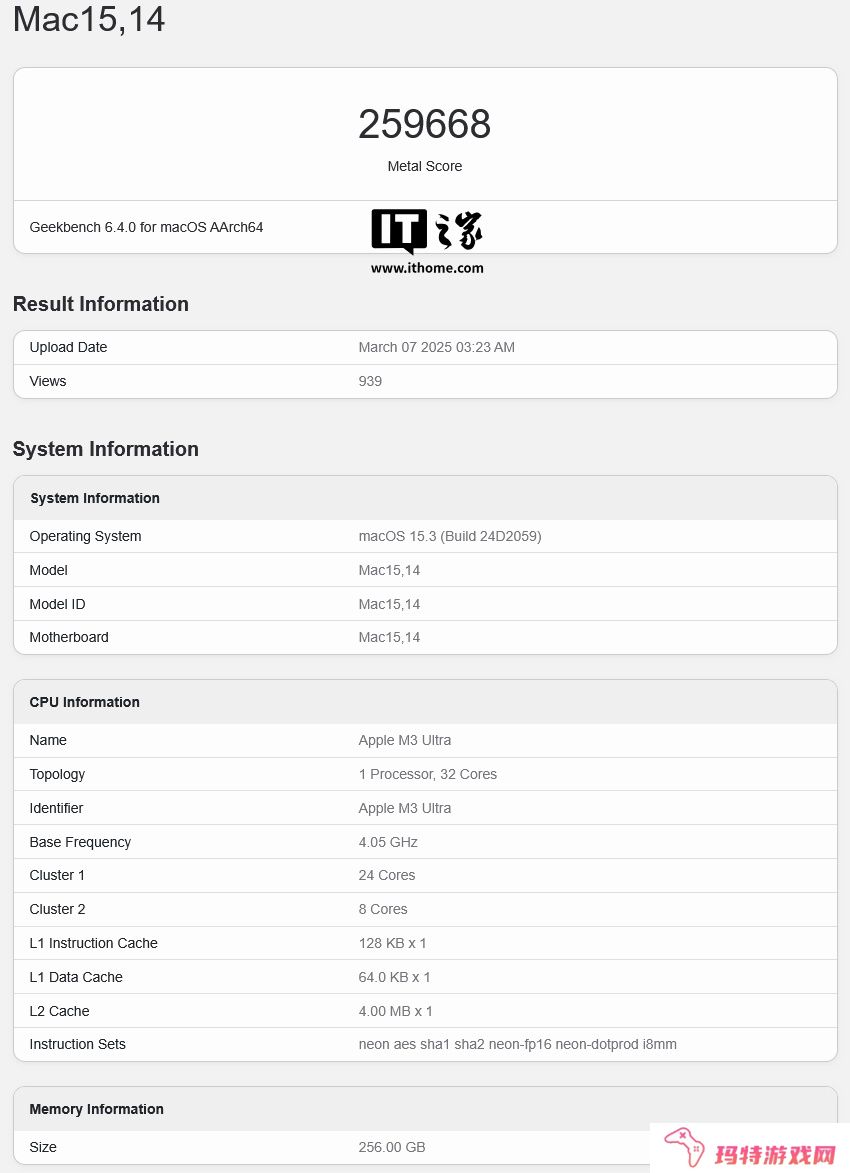Click the "Views" row label
This screenshot has width=850, height=1173.
coord(48,382)
